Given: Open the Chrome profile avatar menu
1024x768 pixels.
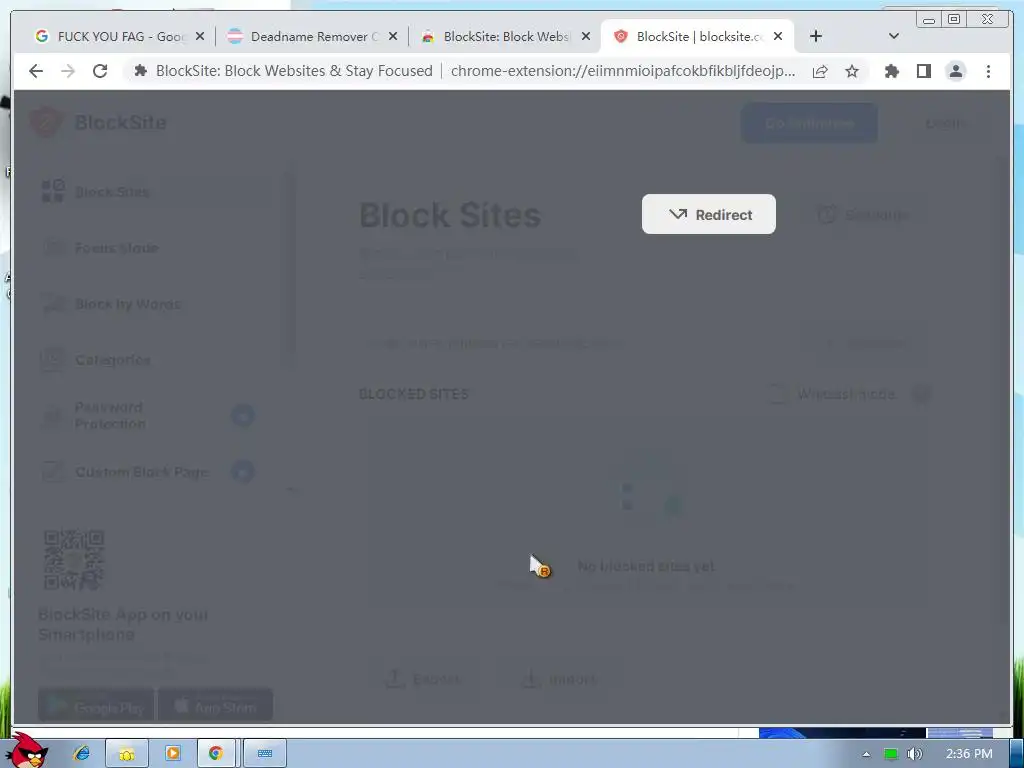Looking at the screenshot, I should (955, 71).
